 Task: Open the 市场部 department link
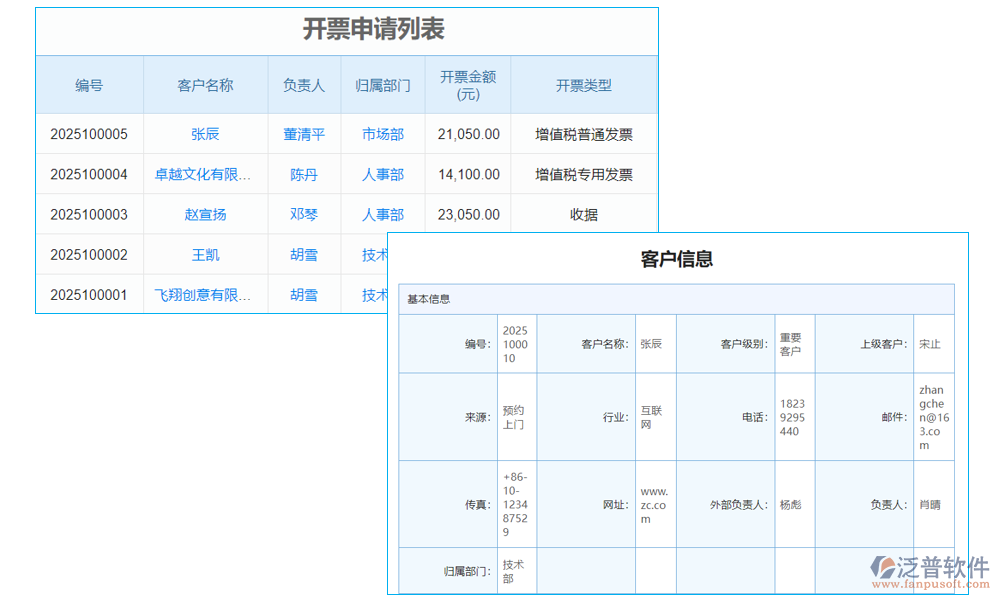point(383,134)
